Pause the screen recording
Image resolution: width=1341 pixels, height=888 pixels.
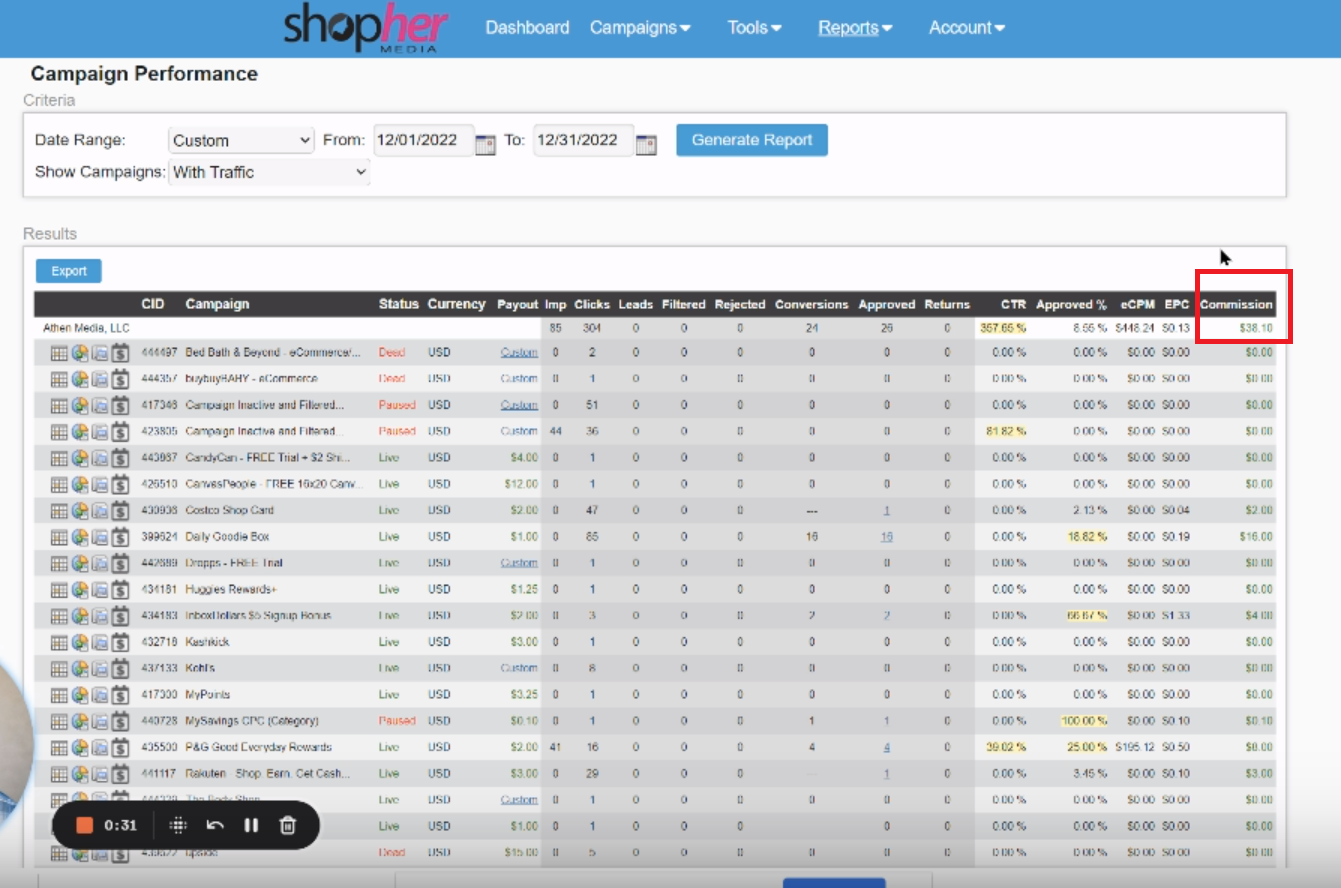(x=251, y=825)
